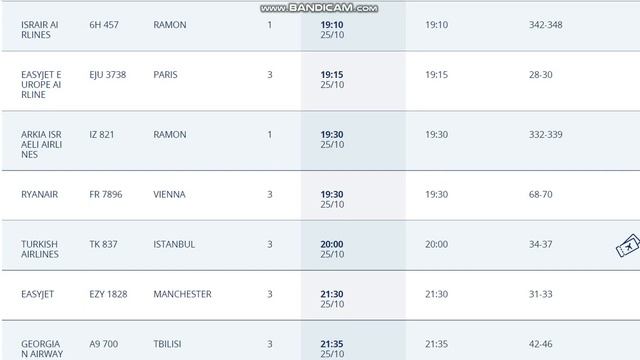Select the Turkish Airlines flight row
This screenshot has height=360, width=640.
point(320,245)
